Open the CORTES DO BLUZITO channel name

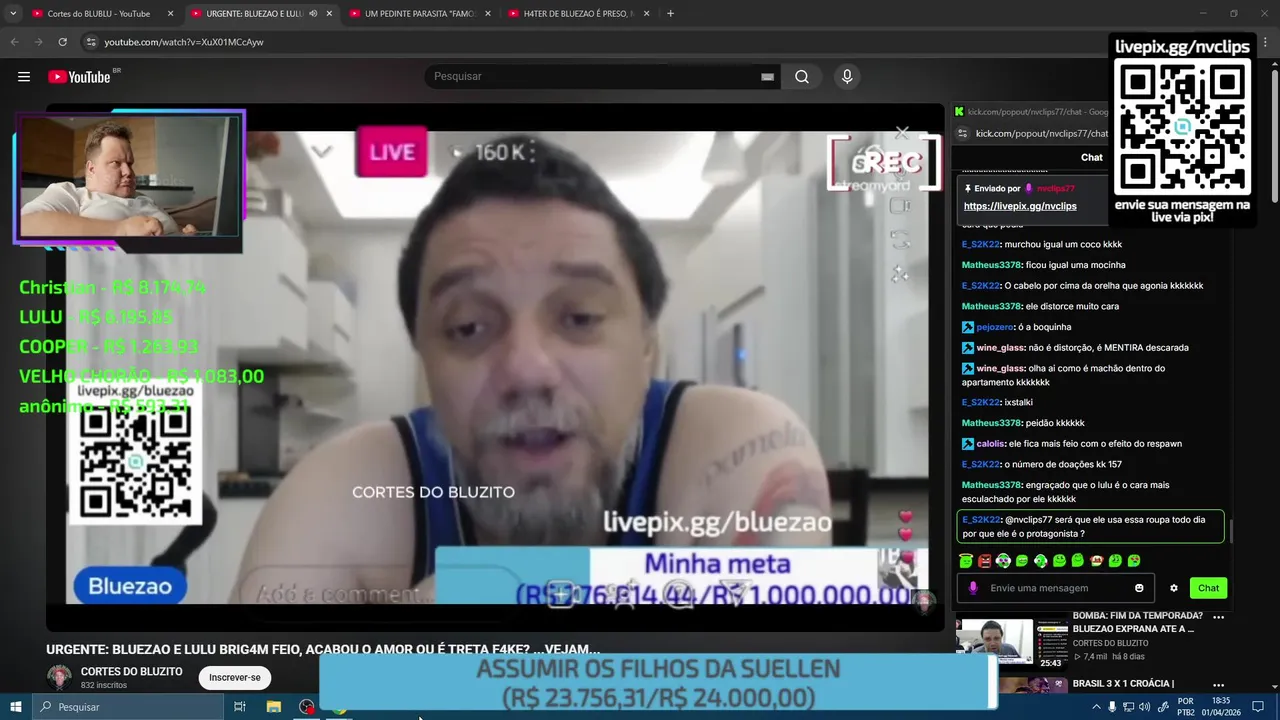coord(131,671)
